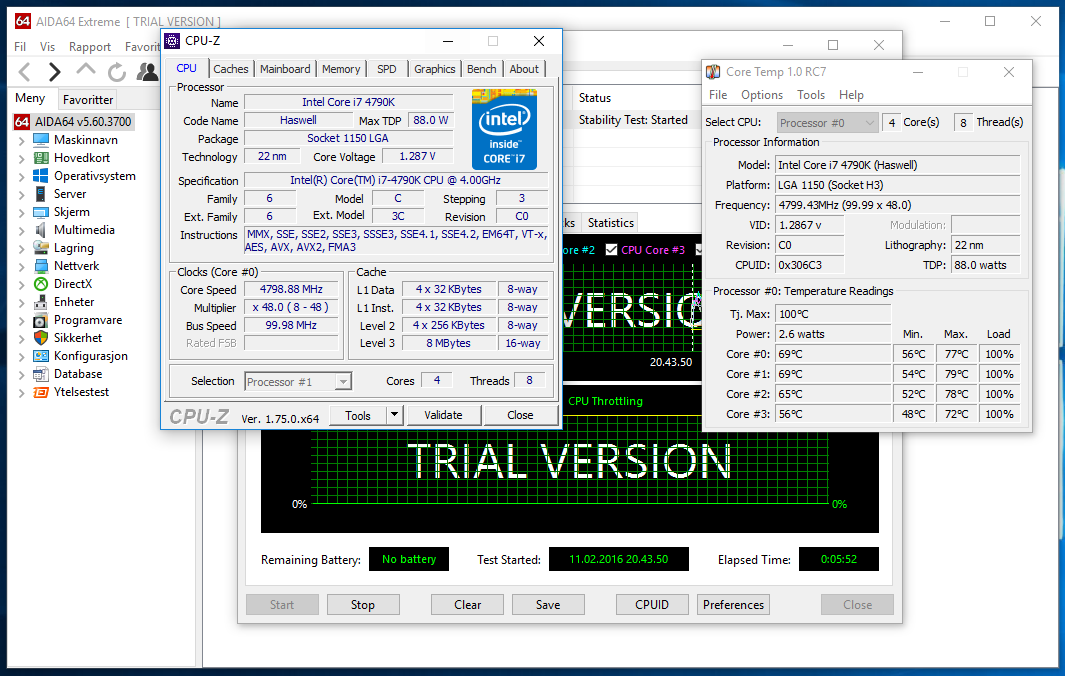Select Multimedia speaker icon in tree
The height and width of the screenshot is (676, 1065).
tap(41, 230)
